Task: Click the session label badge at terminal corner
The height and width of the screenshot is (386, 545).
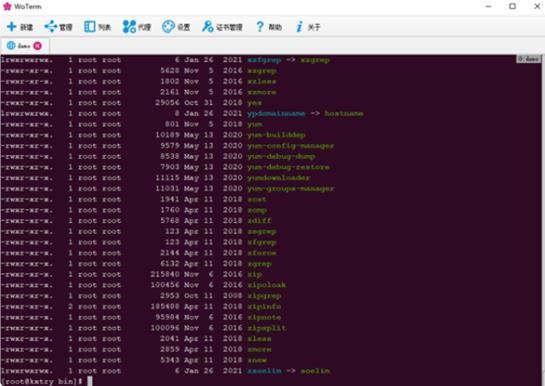Action: click(528, 59)
